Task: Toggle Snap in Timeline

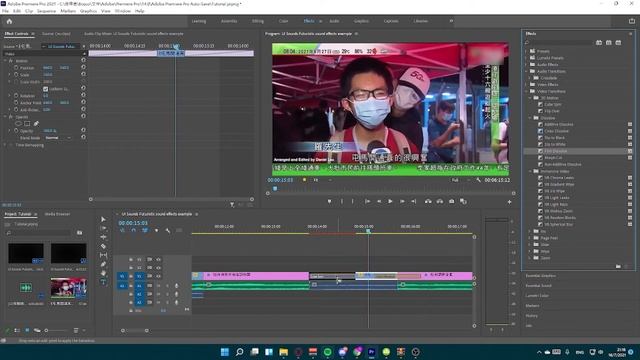Action: pos(133,231)
